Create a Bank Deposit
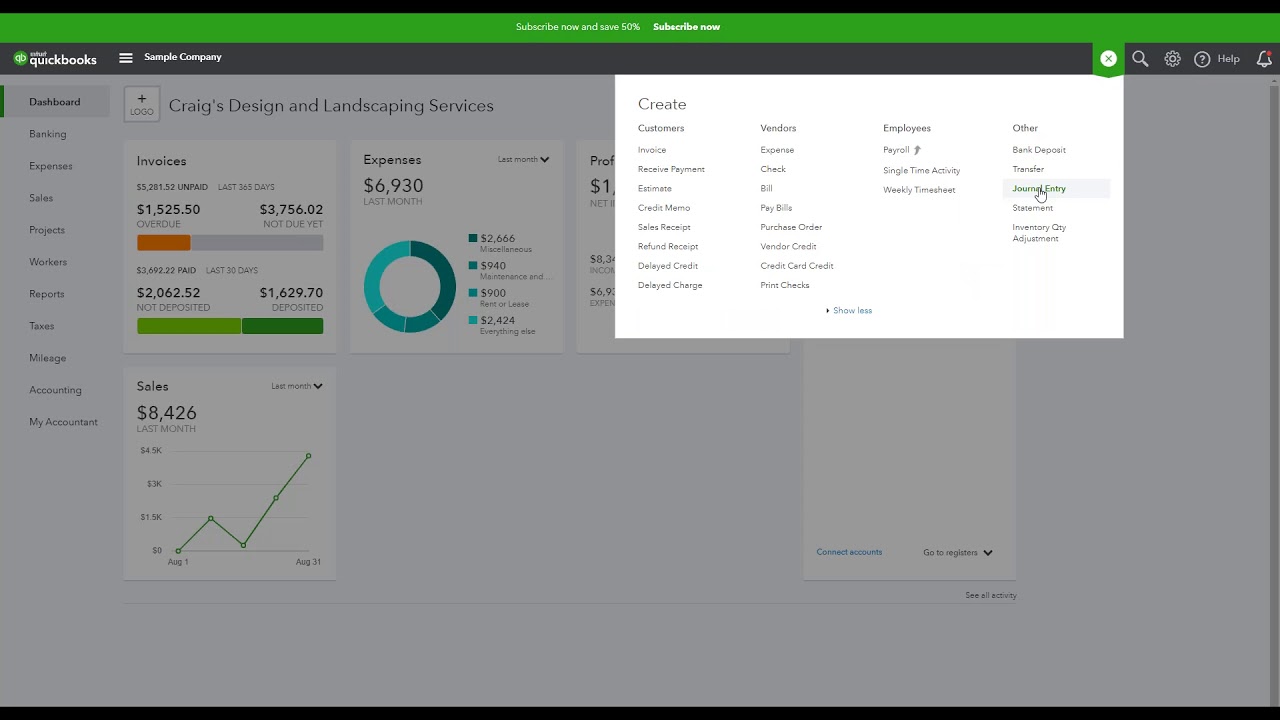The height and width of the screenshot is (720, 1280). tap(1039, 150)
